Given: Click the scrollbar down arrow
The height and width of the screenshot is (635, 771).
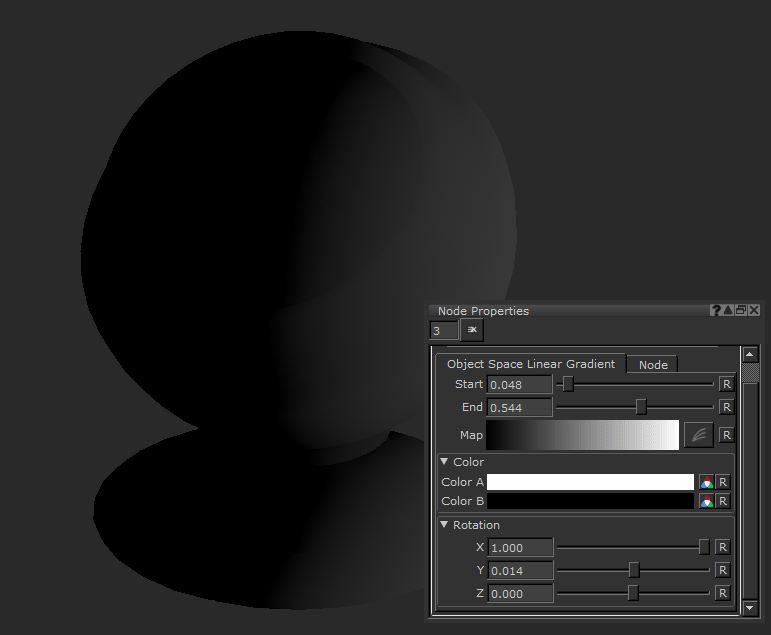Looking at the screenshot, I should (x=750, y=607).
